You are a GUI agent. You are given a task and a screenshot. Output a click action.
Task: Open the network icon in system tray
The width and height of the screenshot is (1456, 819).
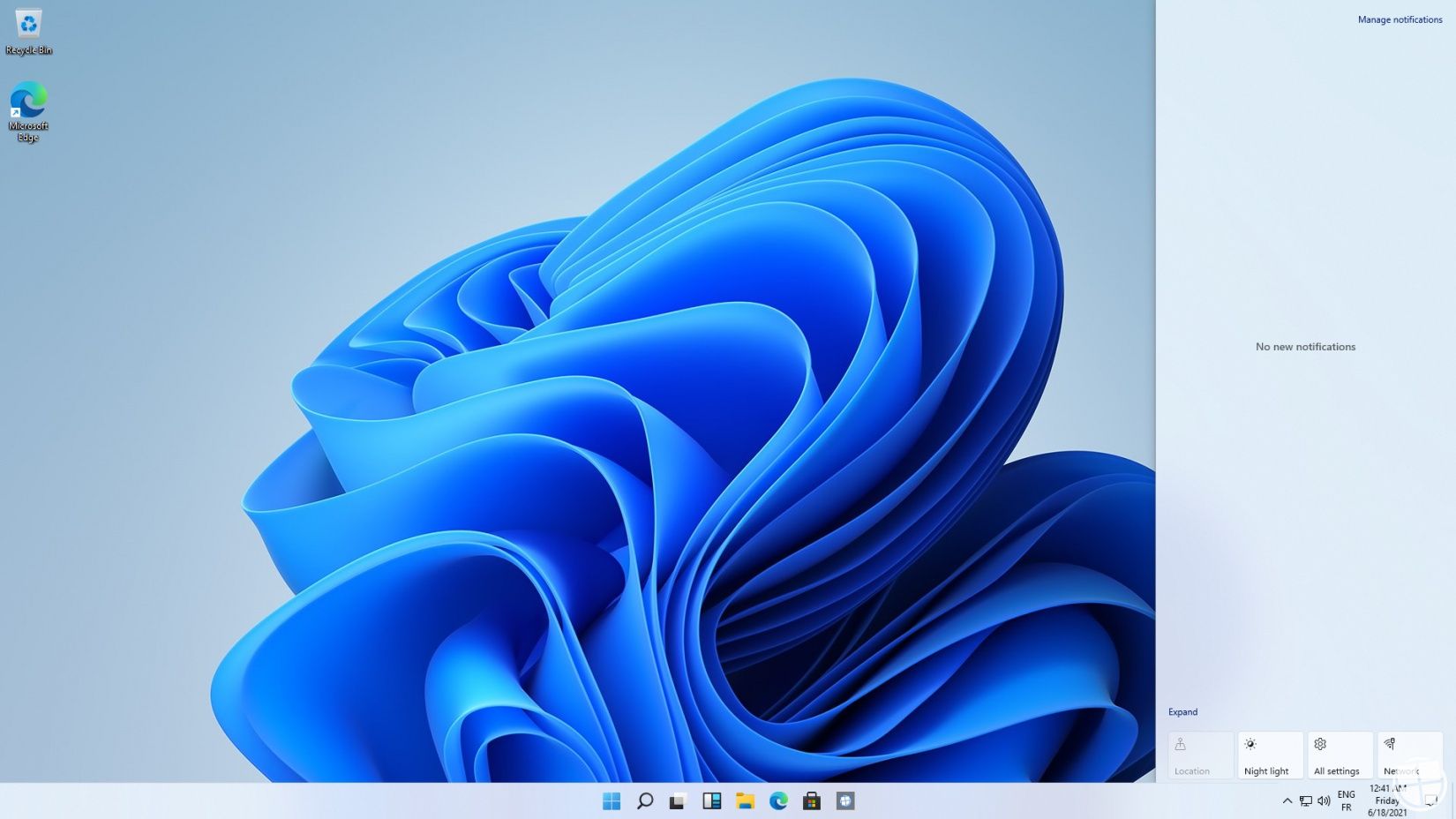tap(1305, 801)
